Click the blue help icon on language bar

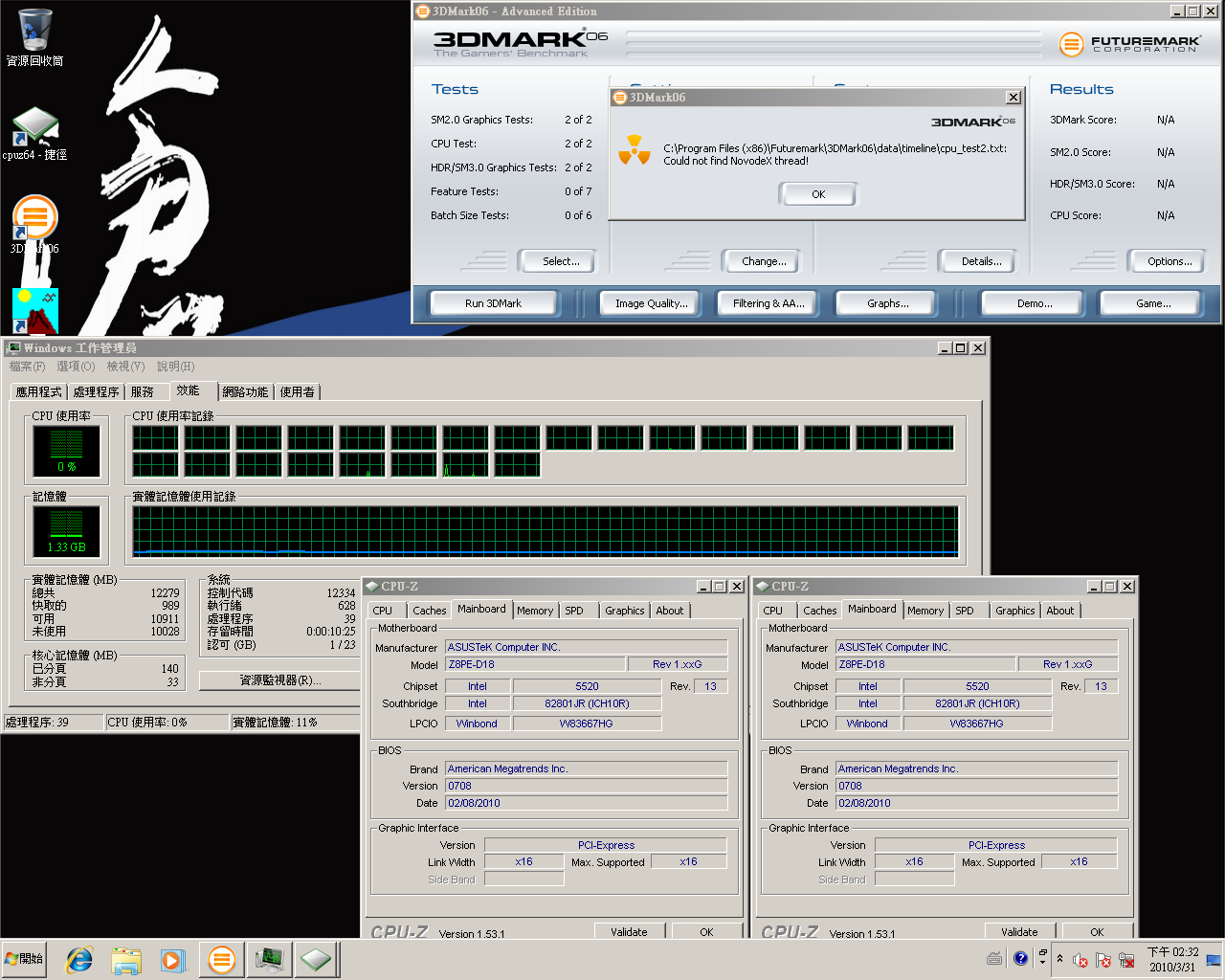click(x=1020, y=957)
